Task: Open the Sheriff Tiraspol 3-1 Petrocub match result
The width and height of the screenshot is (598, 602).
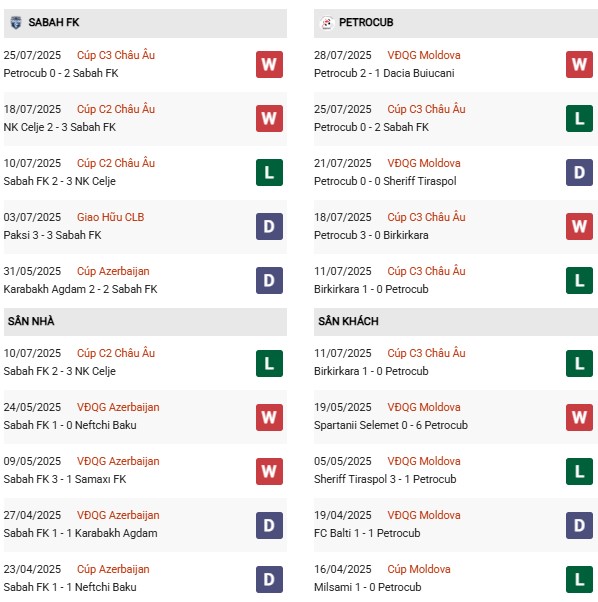Action: coord(385,479)
